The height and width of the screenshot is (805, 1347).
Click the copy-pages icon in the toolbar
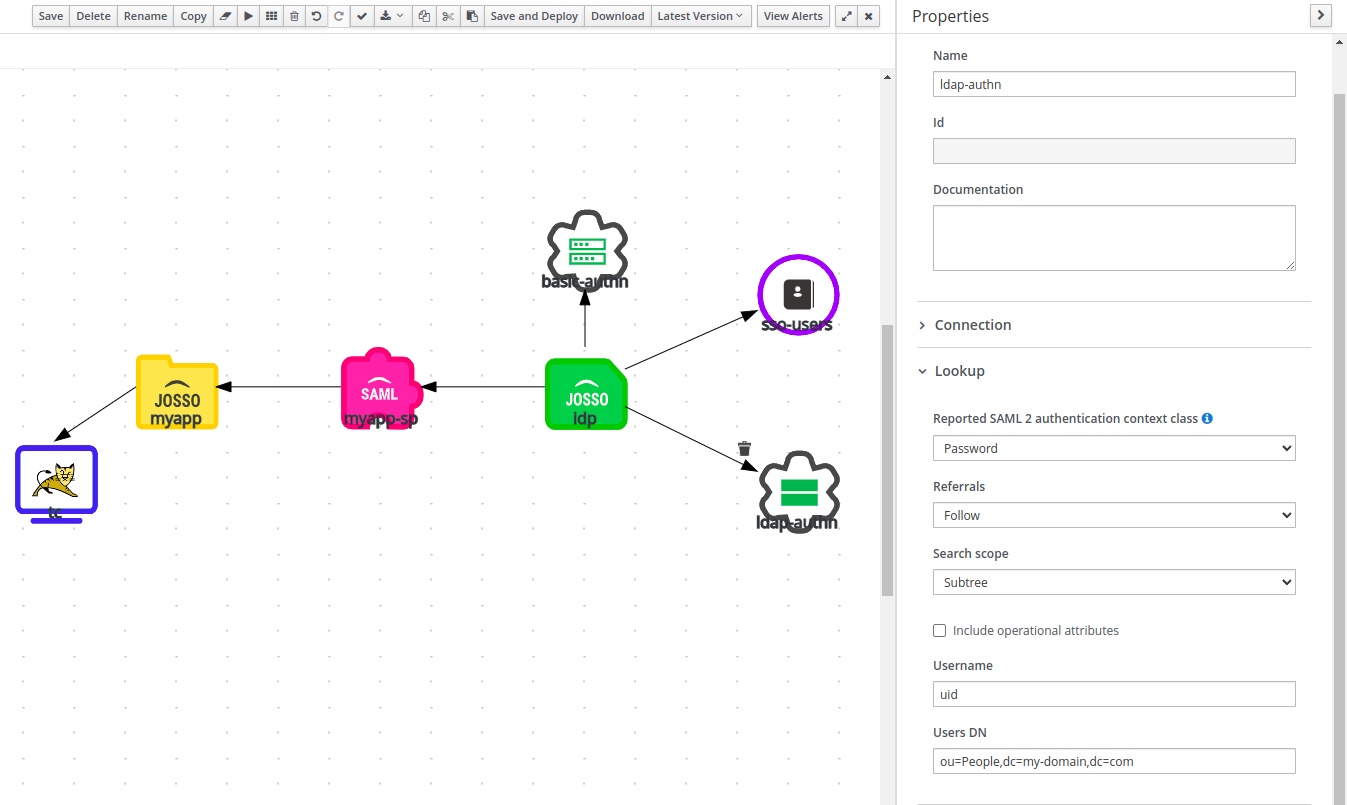[x=424, y=16]
